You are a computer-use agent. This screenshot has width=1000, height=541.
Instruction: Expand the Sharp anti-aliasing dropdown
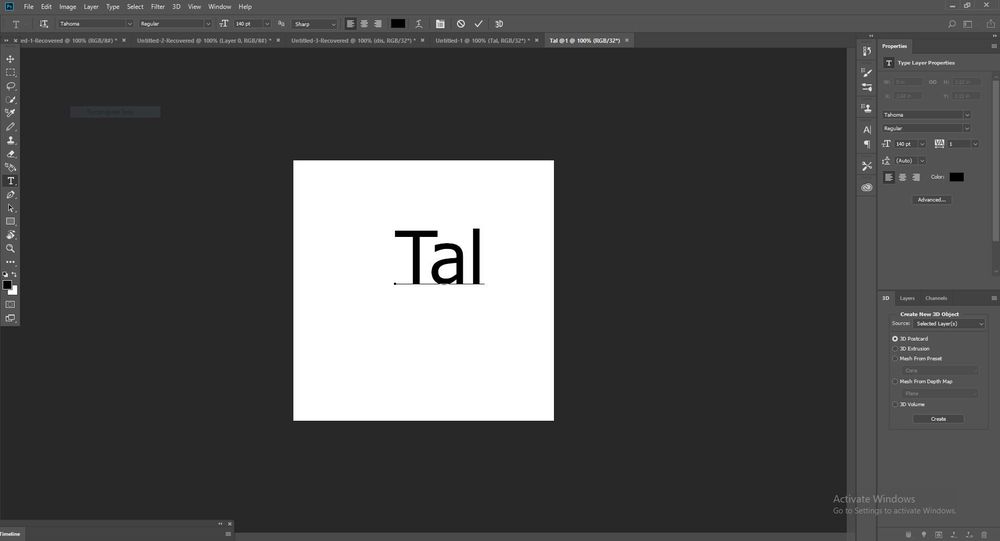pyautogui.click(x=315, y=23)
